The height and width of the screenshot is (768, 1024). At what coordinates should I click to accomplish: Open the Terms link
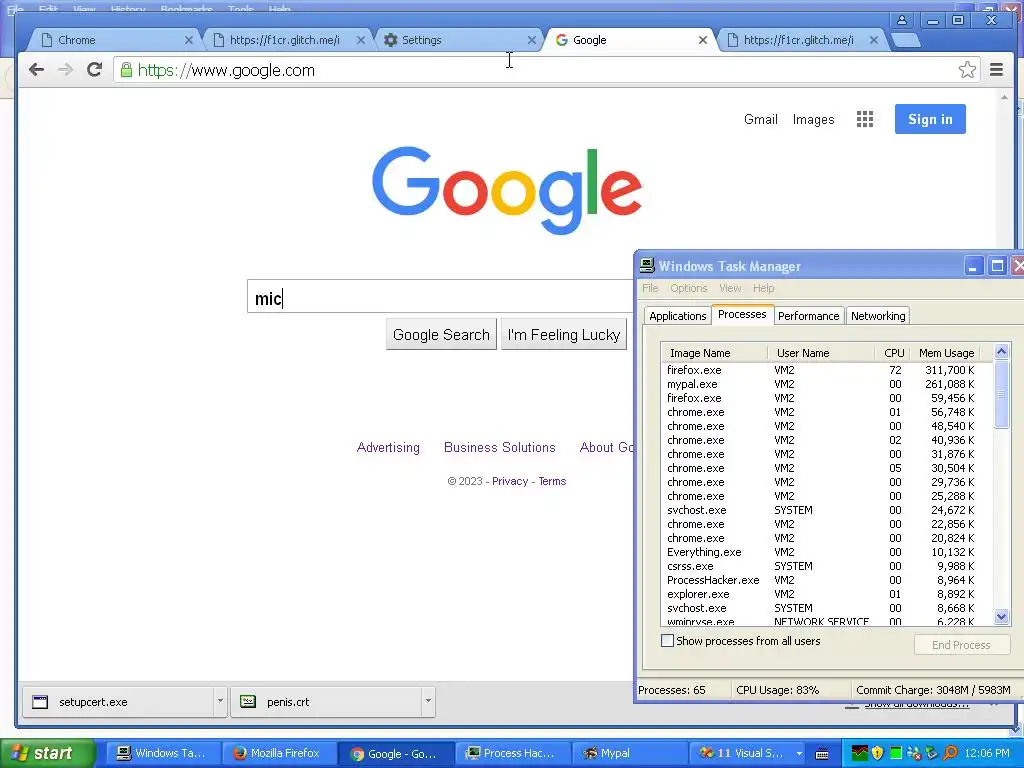[x=552, y=481]
